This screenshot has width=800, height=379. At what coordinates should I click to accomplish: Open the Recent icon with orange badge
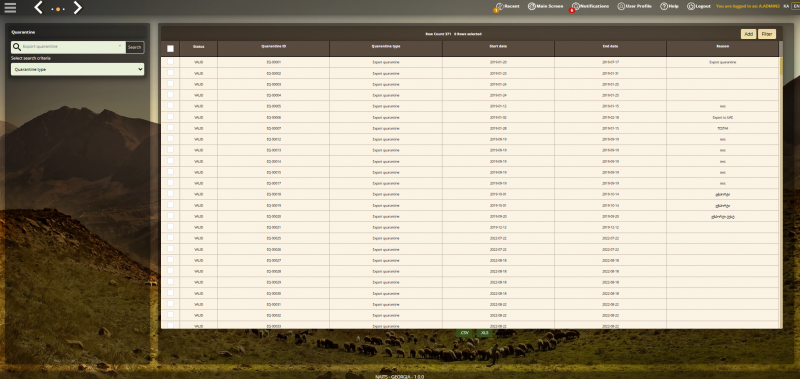[499, 7]
